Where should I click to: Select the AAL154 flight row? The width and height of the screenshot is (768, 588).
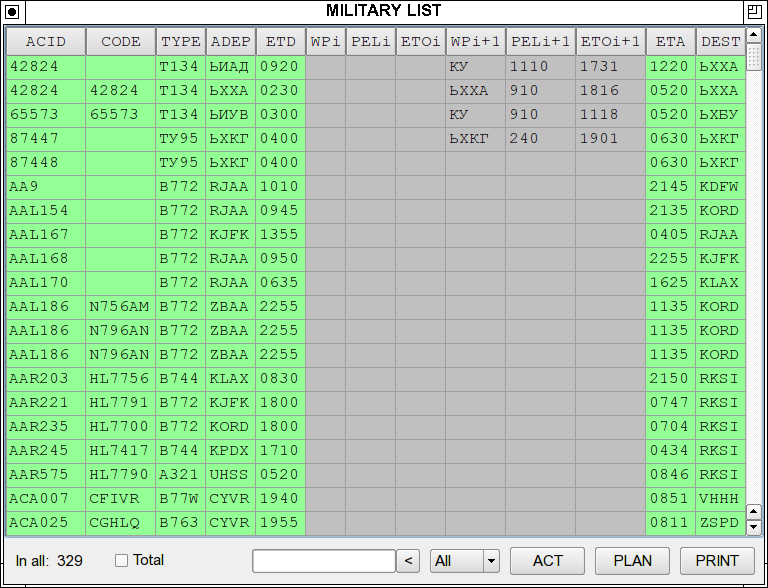point(376,211)
